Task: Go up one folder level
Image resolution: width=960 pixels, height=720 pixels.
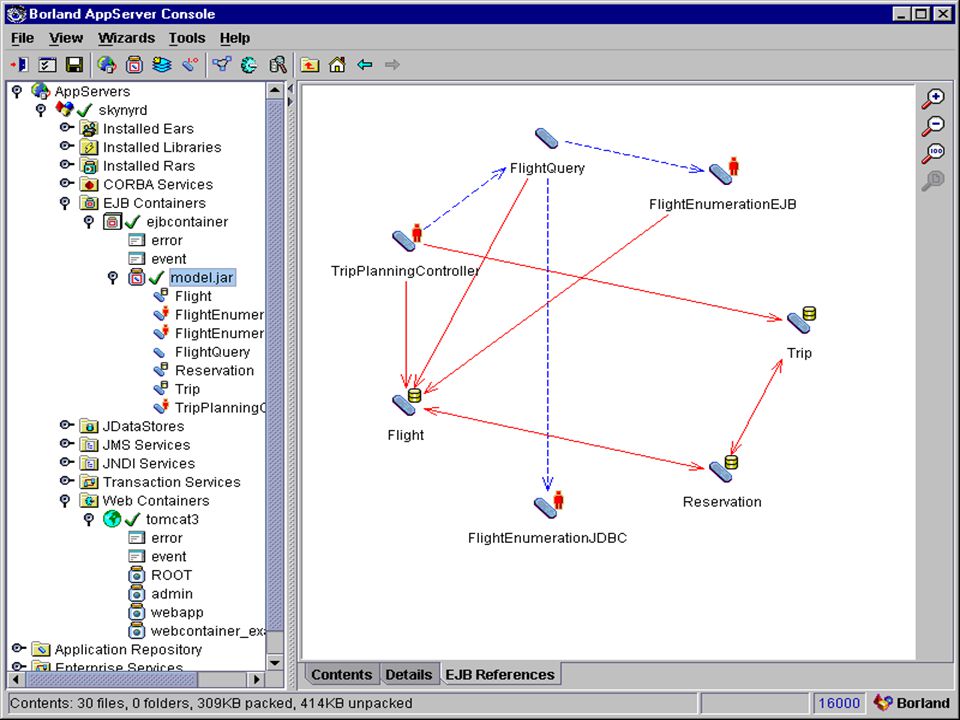Action: (x=310, y=64)
